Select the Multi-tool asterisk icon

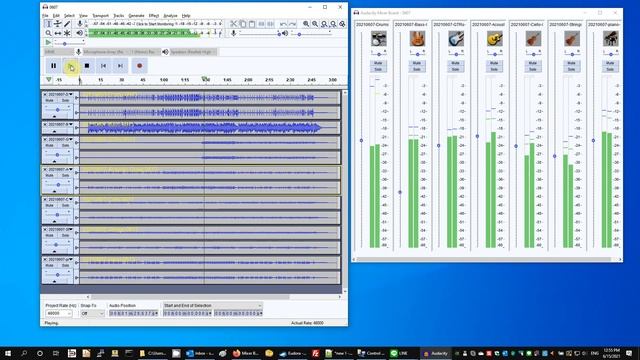click(x=67, y=33)
